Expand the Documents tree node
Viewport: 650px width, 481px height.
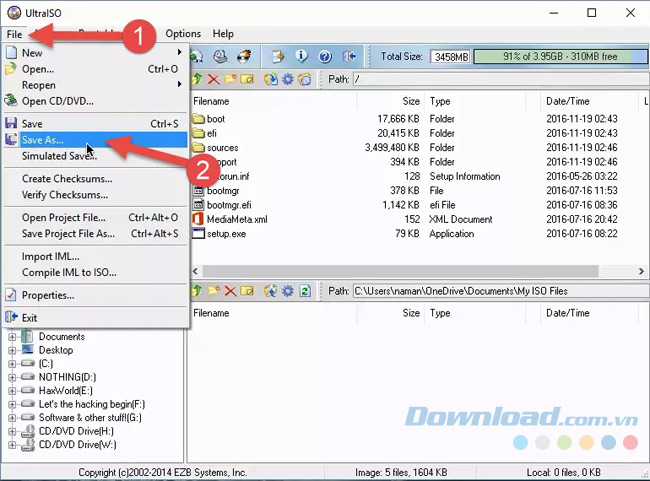tap(12, 337)
